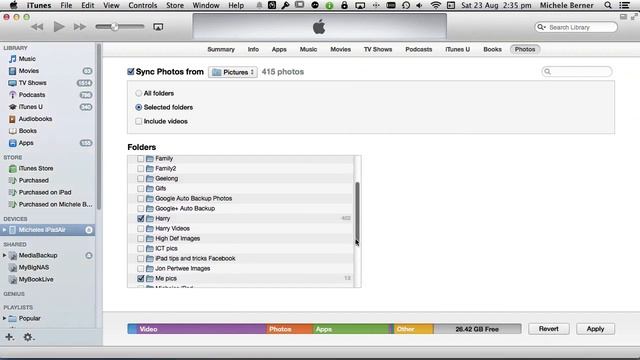Open iTunes U in sidebar
Viewport: 640px width, 360px height.
point(31,107)
